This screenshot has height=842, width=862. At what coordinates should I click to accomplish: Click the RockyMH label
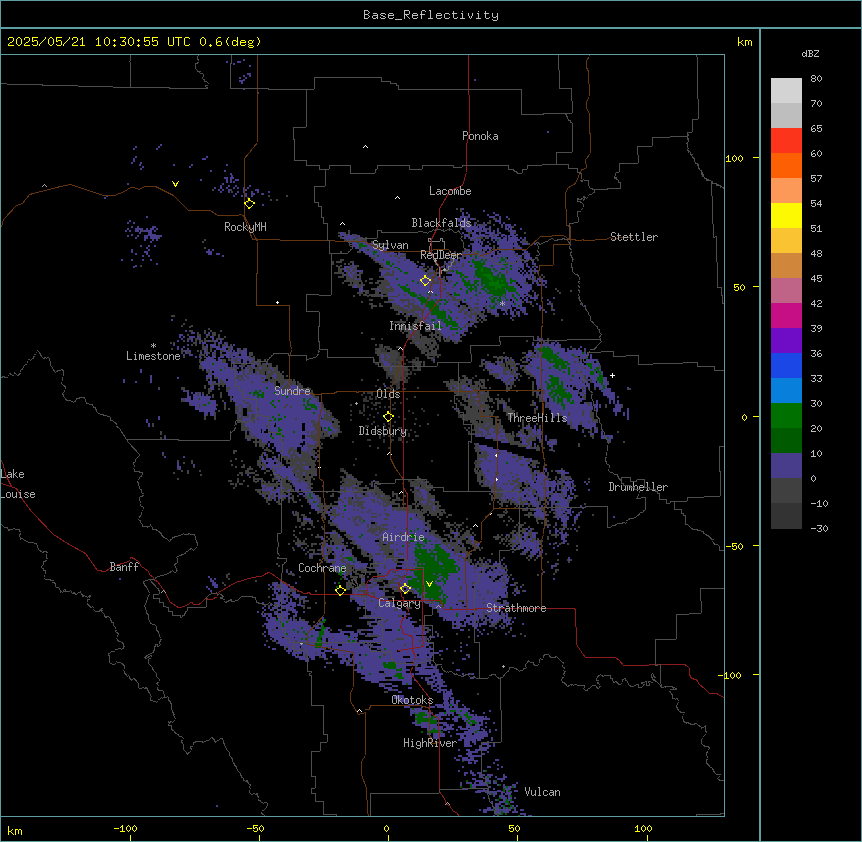(245, 227)
